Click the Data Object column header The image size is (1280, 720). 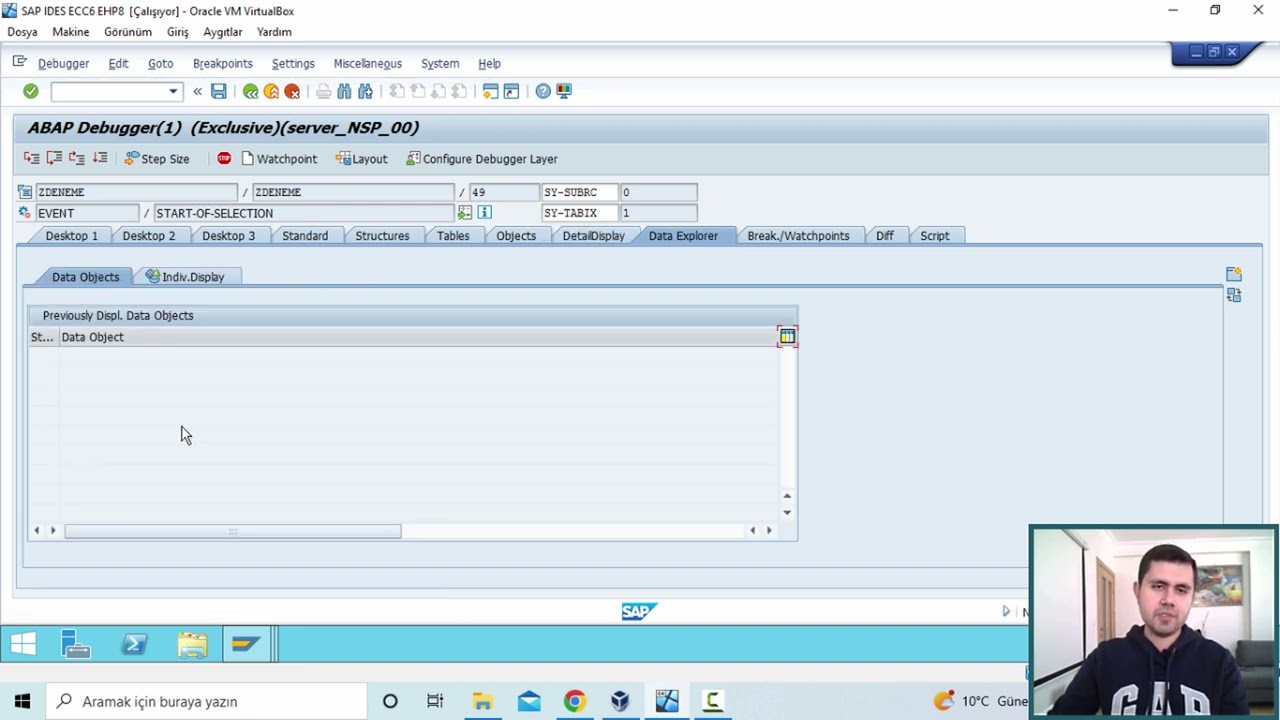coord(417,337)
